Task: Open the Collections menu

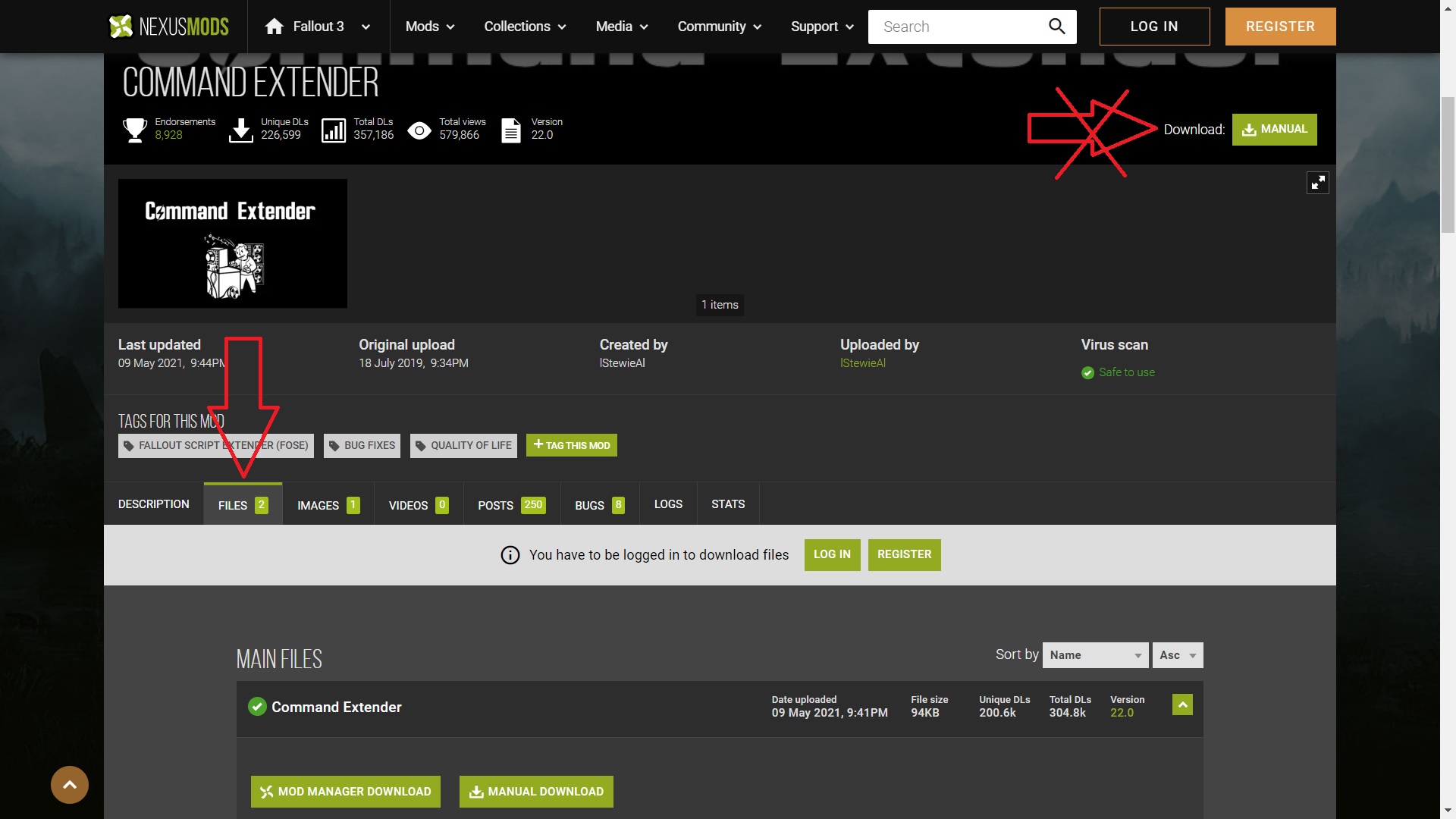Action: 525,27
